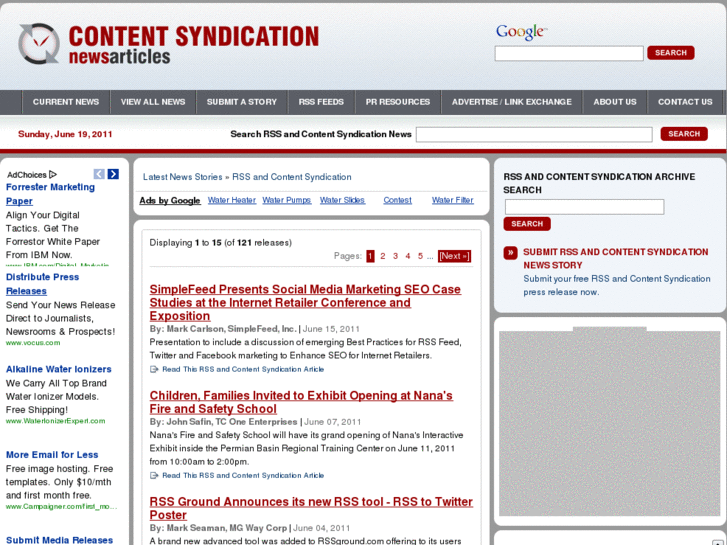The image size is (727, 545).
Task: Click the Content Syndication clock logo icon
Action: (39, 44)
